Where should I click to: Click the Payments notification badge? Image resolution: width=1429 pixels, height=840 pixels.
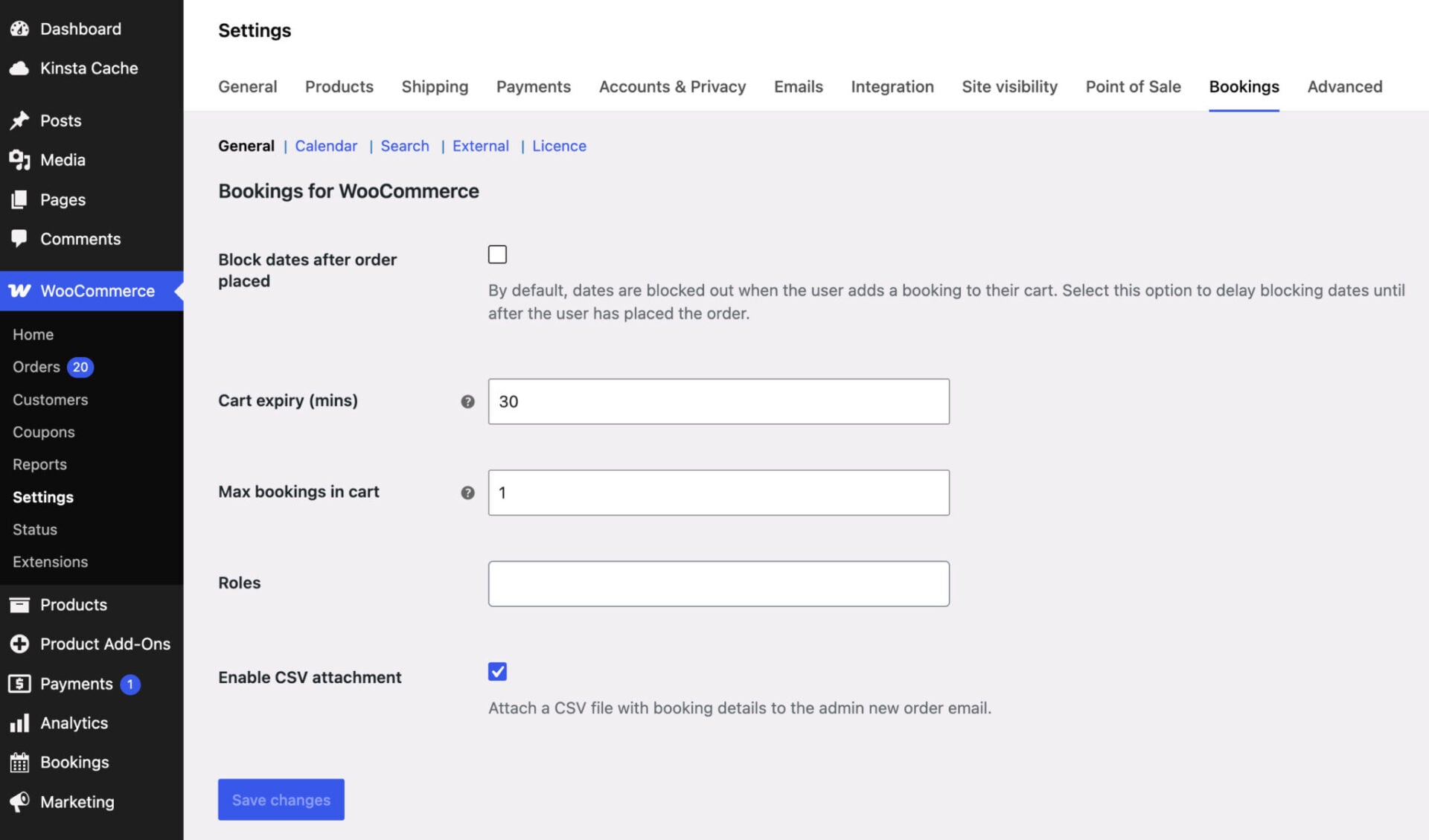tap(130, 684)
